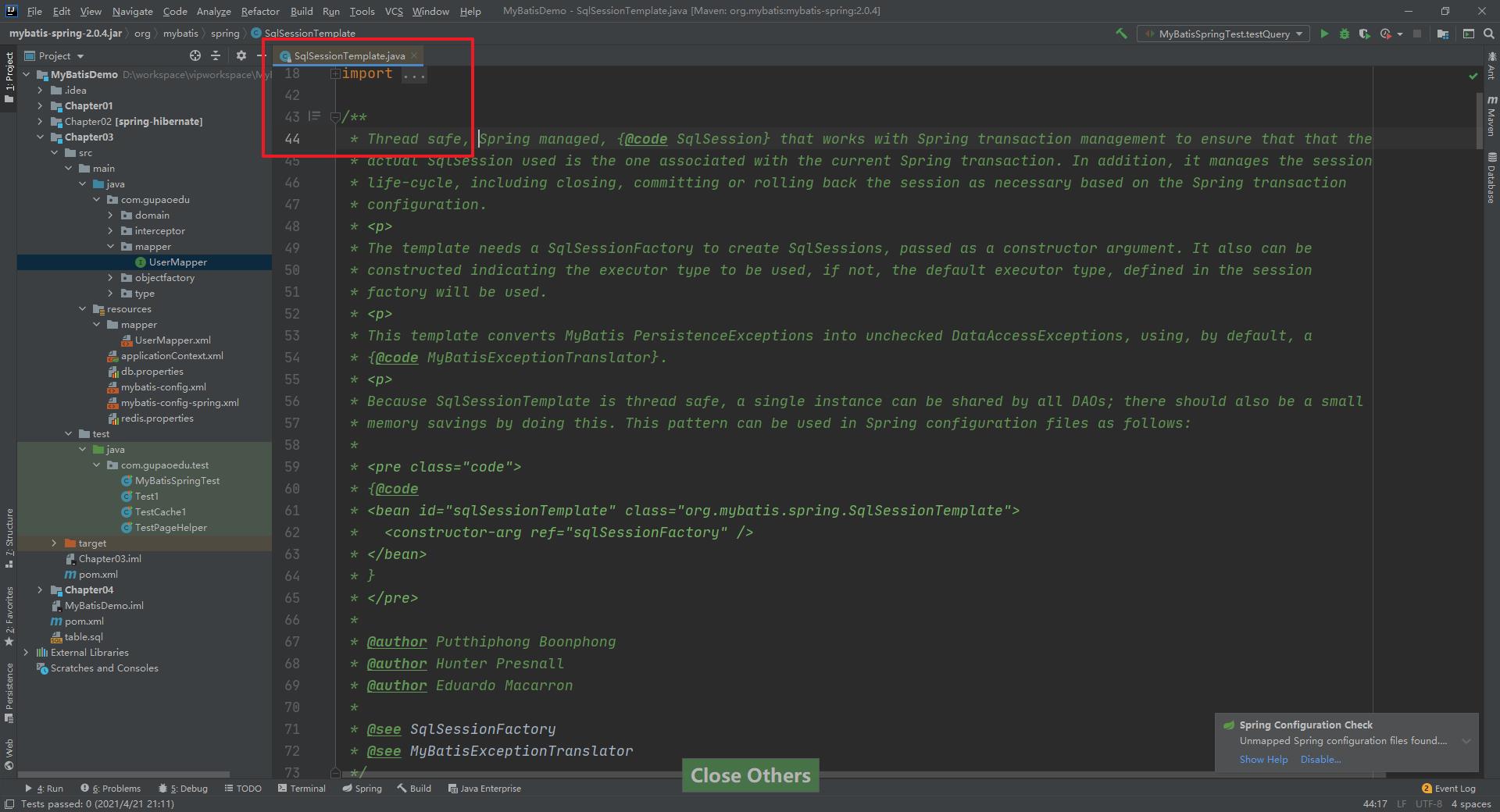Screen dimensions: 1500x812
Task: Click the 44:17 caret position indicator
Action: (x=1375, y=803)
